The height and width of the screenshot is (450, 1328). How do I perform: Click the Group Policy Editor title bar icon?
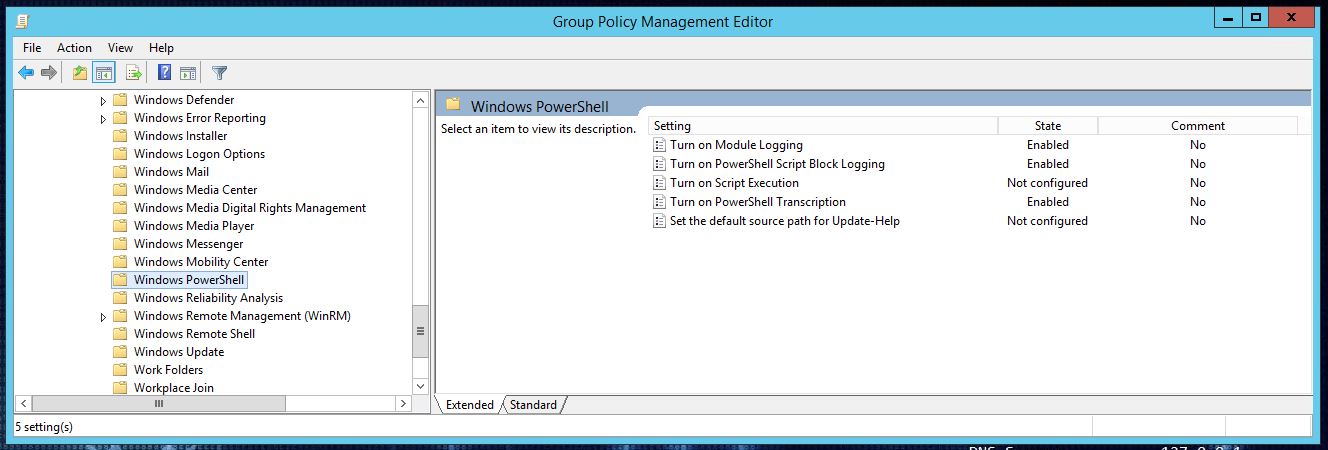(23, 20)
